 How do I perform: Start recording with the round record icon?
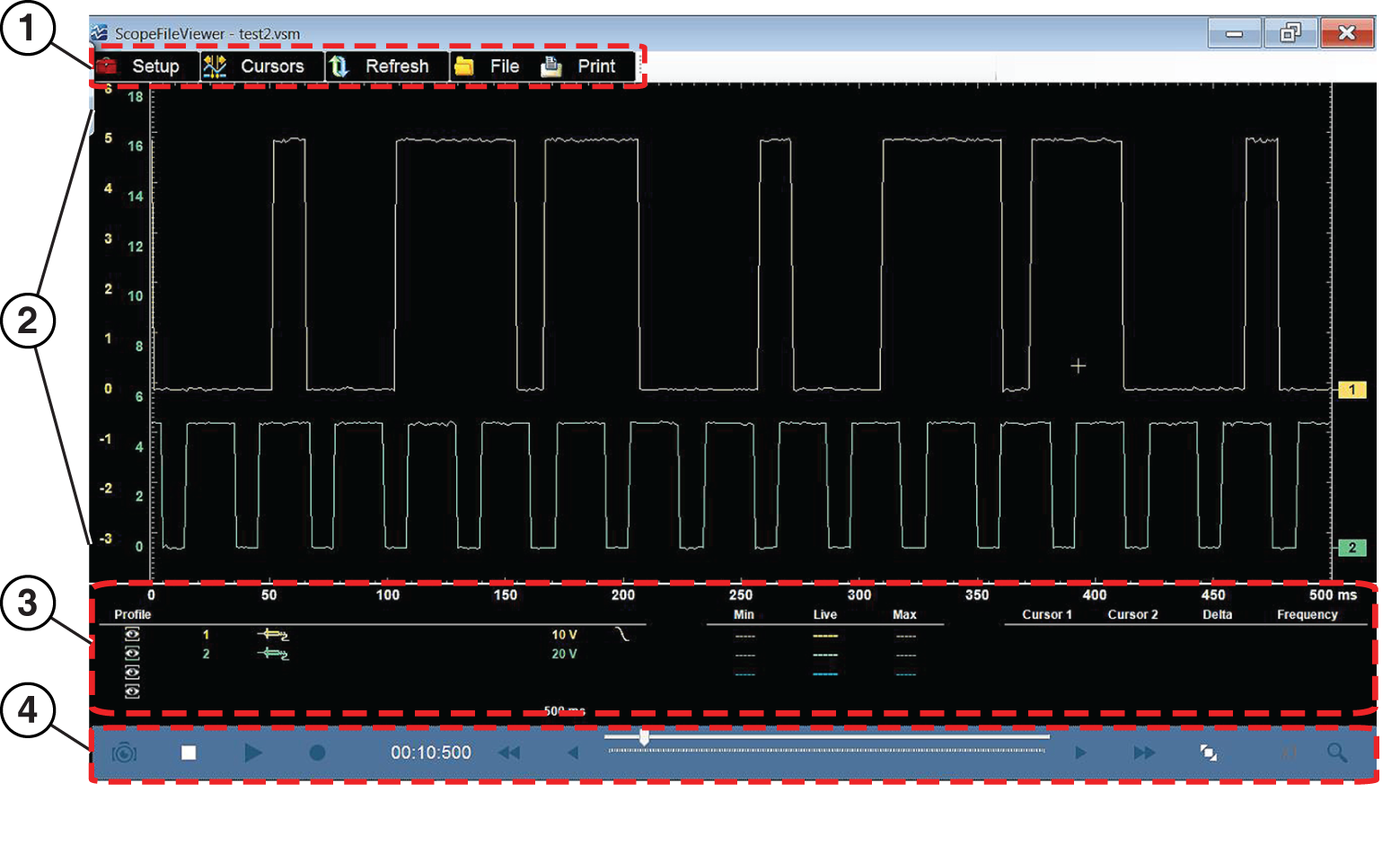[317, 753]
